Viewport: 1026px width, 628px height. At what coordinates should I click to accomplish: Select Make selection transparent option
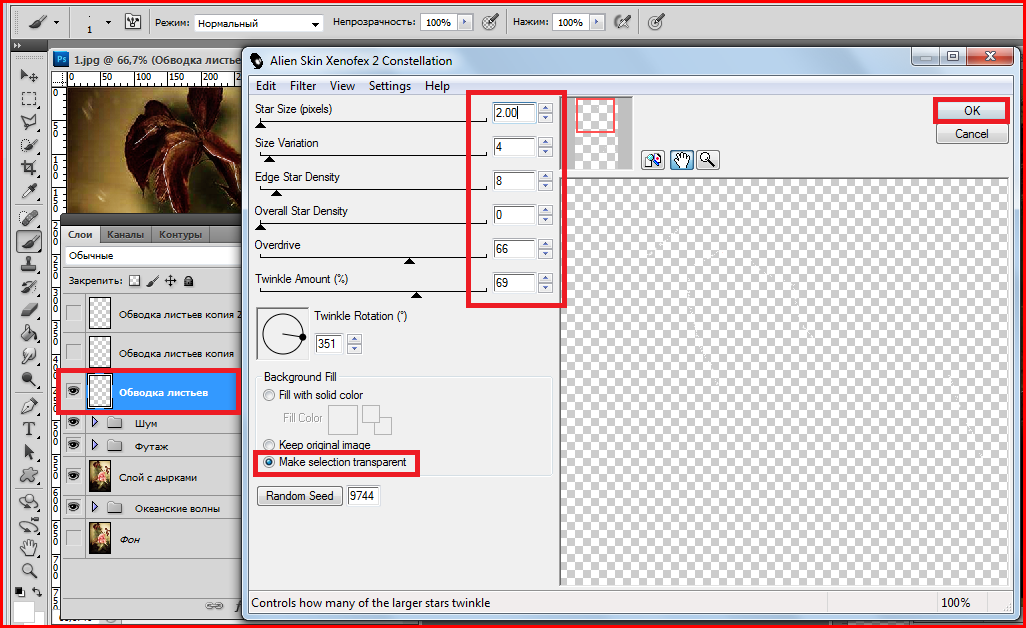point(269,462)
